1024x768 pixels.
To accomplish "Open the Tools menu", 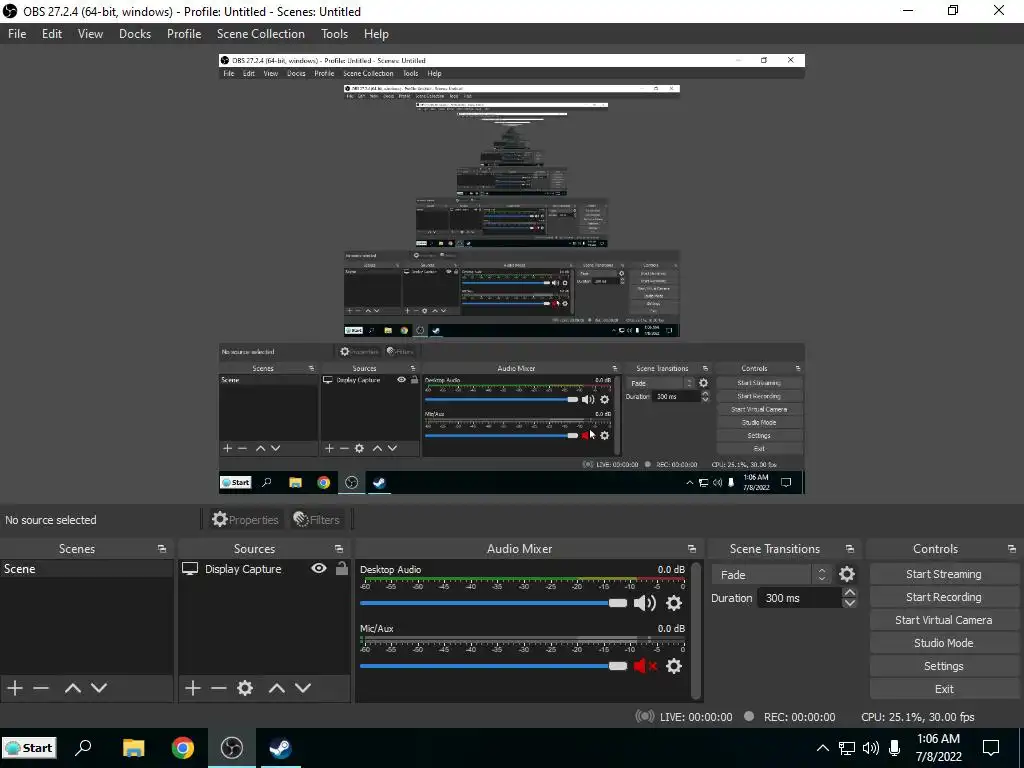I will tap(334, 34).
